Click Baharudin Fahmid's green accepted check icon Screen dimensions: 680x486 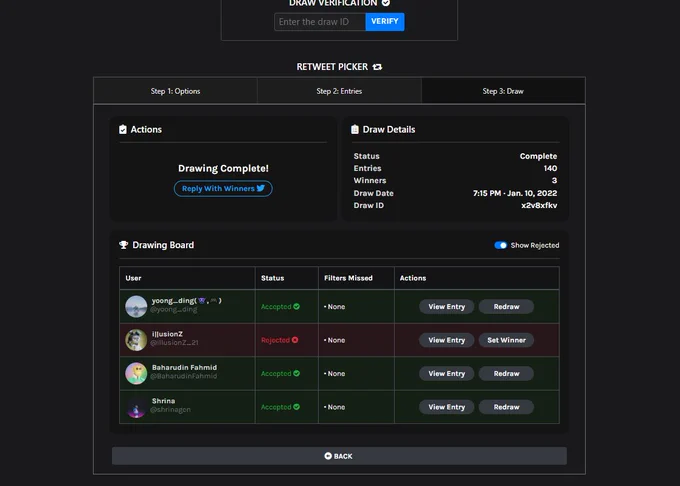click(297, 373)
